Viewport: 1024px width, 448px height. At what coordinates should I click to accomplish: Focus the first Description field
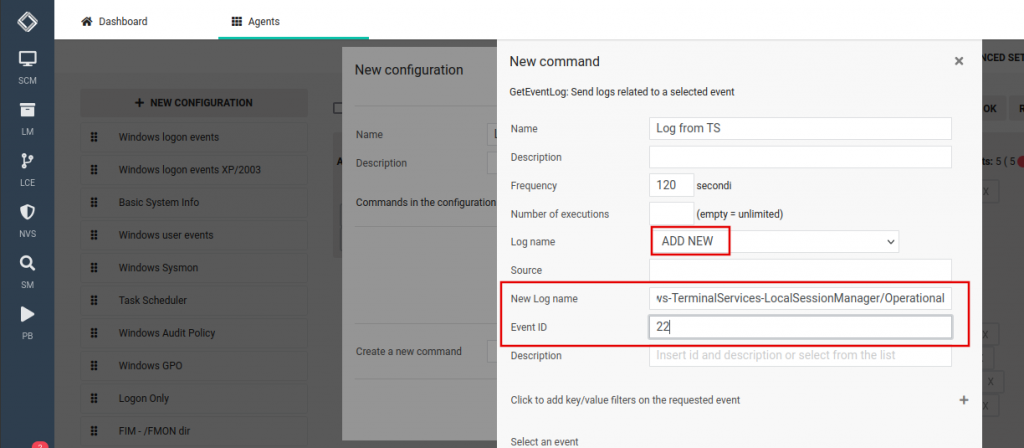point(800,157)
